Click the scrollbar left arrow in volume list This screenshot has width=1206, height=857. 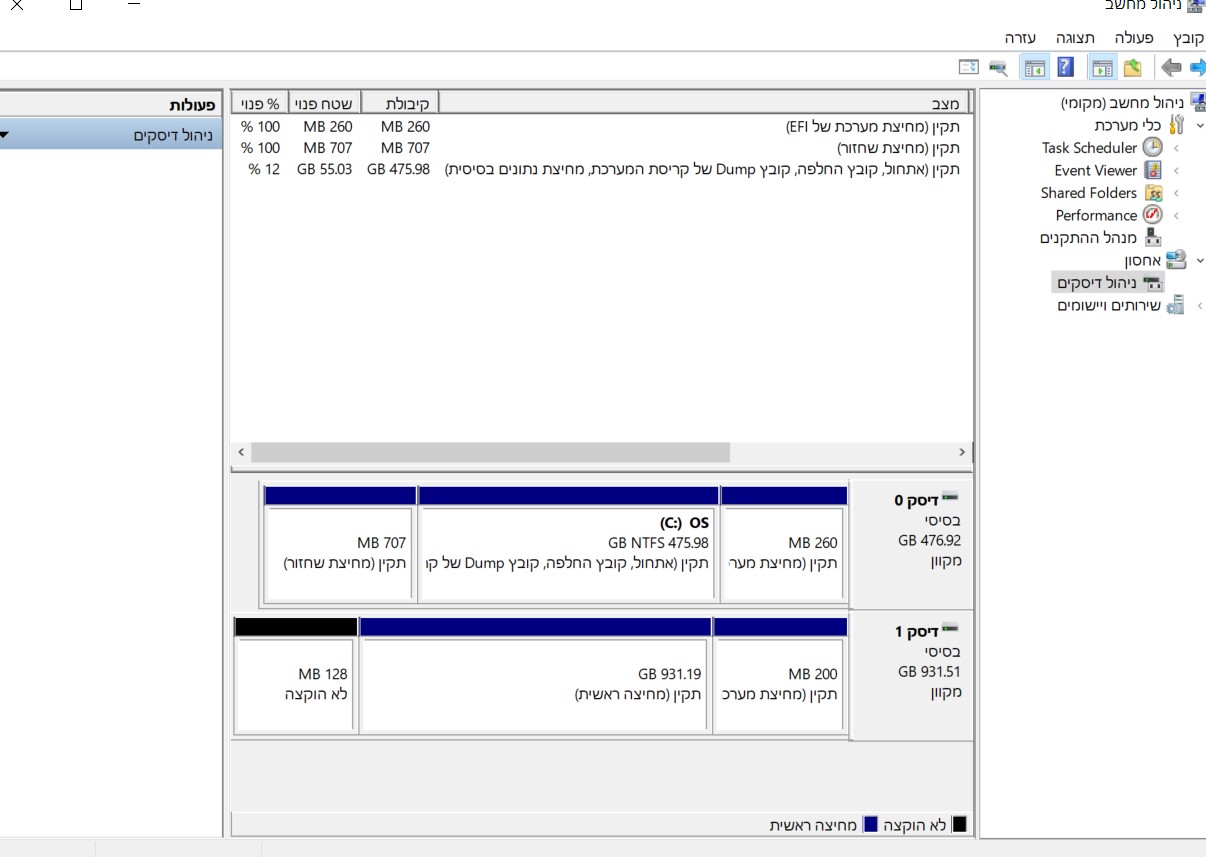coord(241,453)
